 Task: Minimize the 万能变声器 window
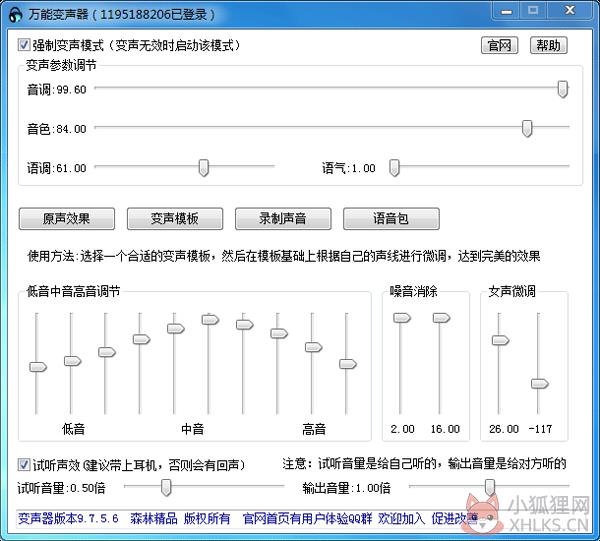pos(507,11)
